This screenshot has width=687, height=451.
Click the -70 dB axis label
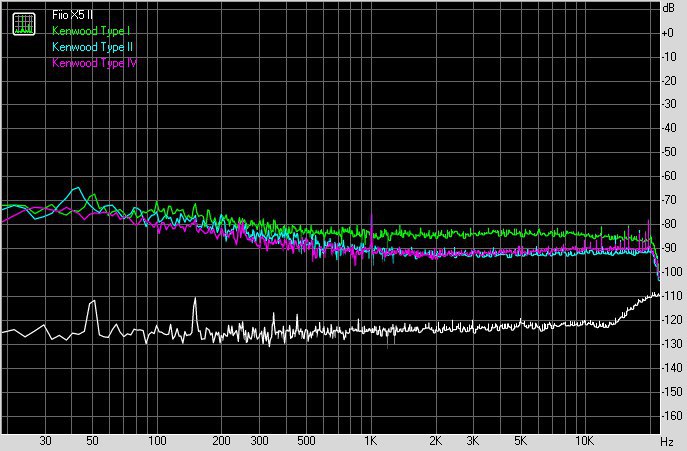coord(669,200)
